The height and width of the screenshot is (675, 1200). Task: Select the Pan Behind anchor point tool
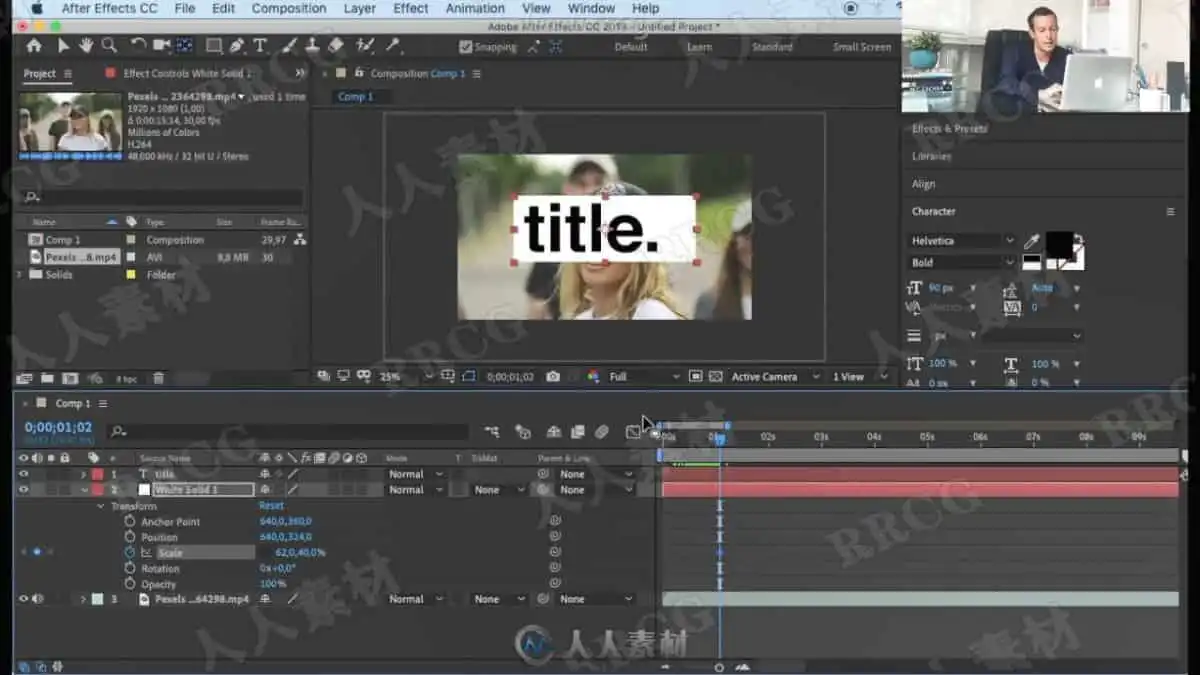pos(184,46)
